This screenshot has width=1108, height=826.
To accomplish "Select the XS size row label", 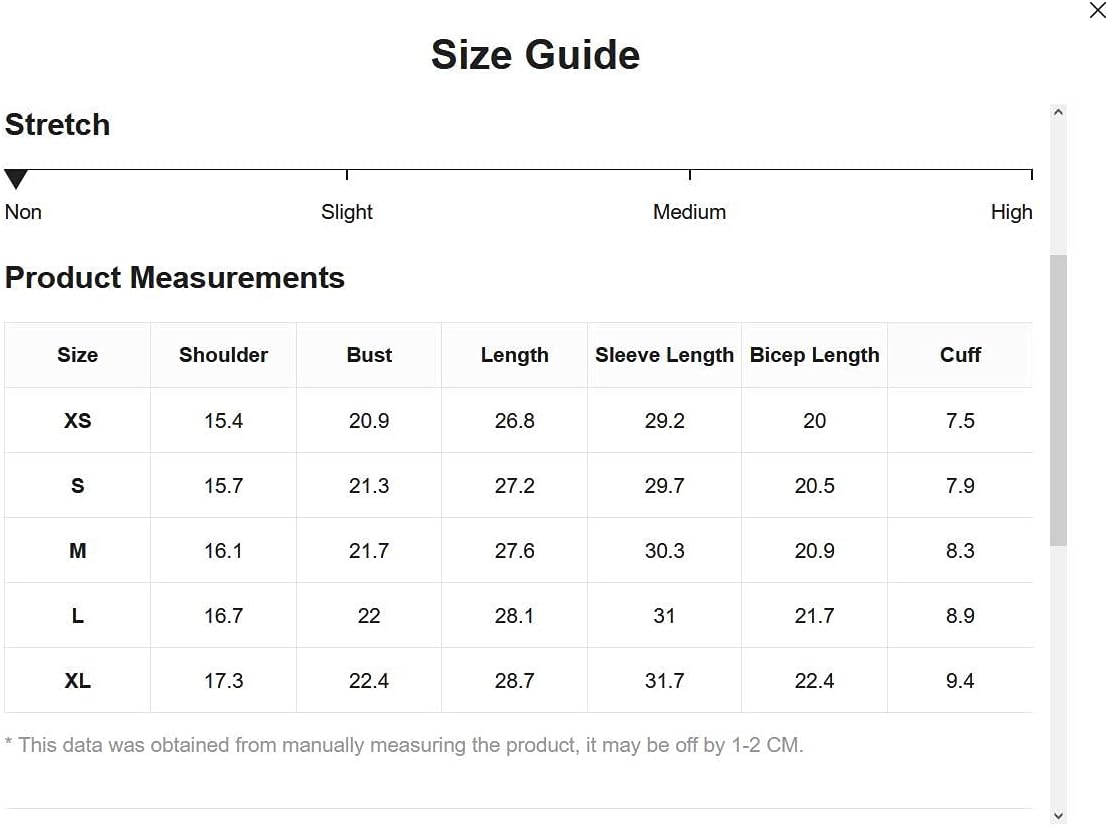I will [78, 420].
